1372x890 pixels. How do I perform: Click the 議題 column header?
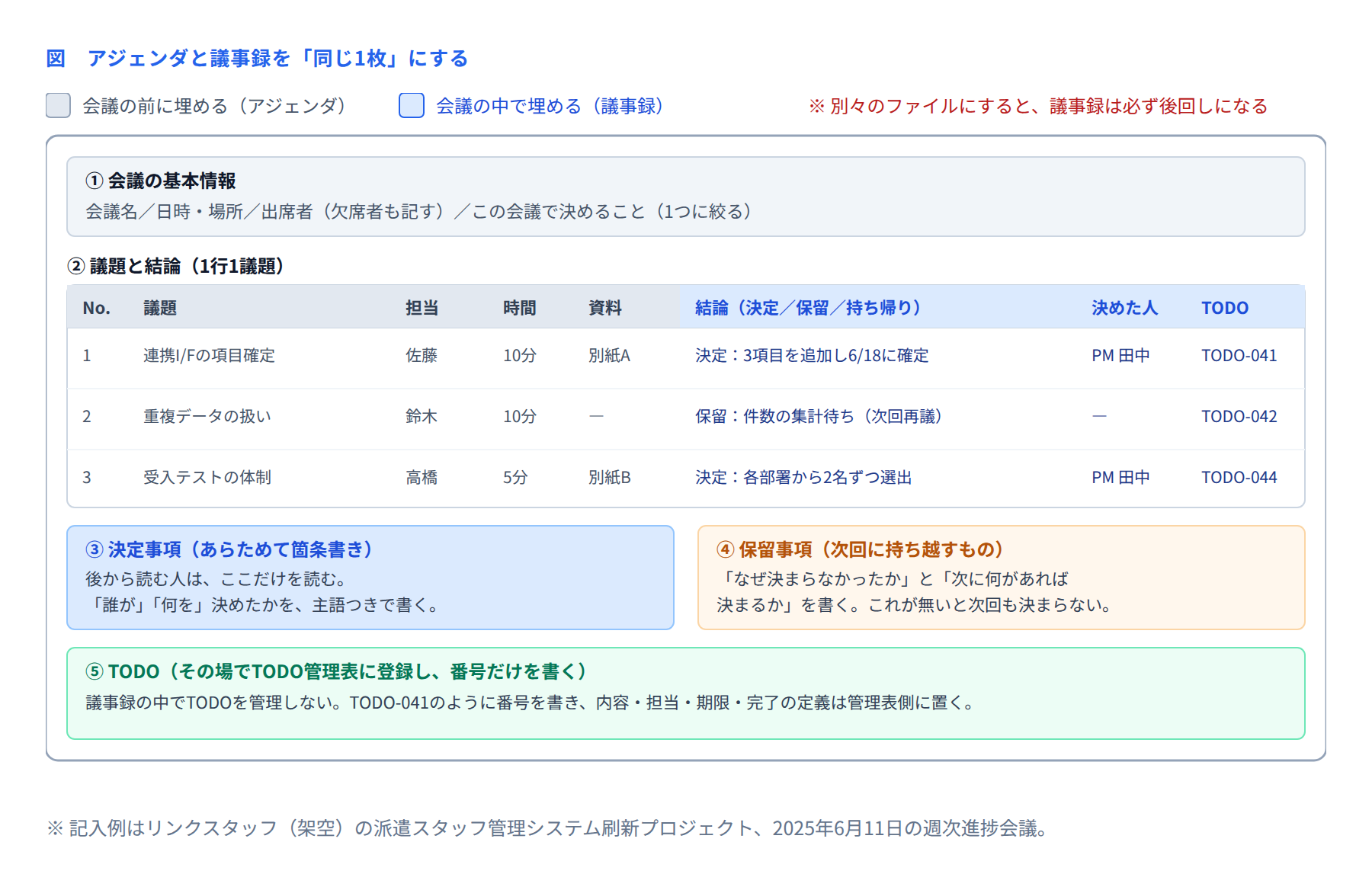(x=160, y=308)
